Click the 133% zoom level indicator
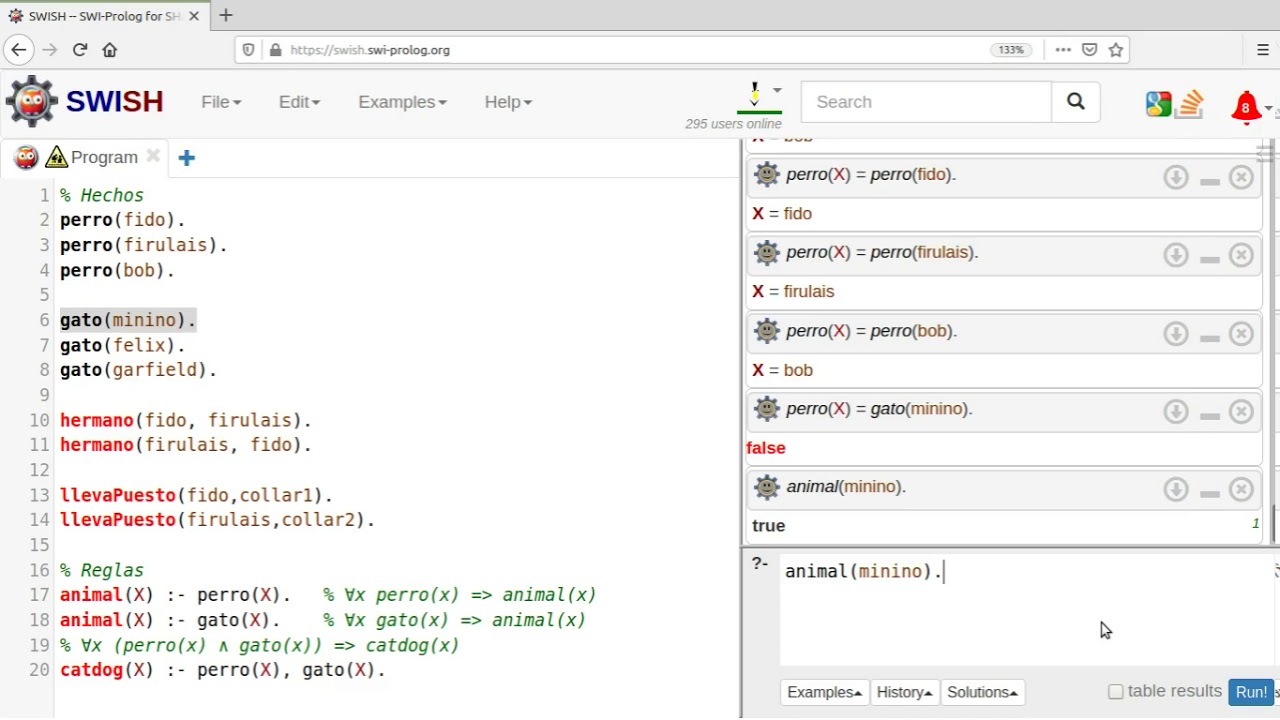 tap(1011, 50)
